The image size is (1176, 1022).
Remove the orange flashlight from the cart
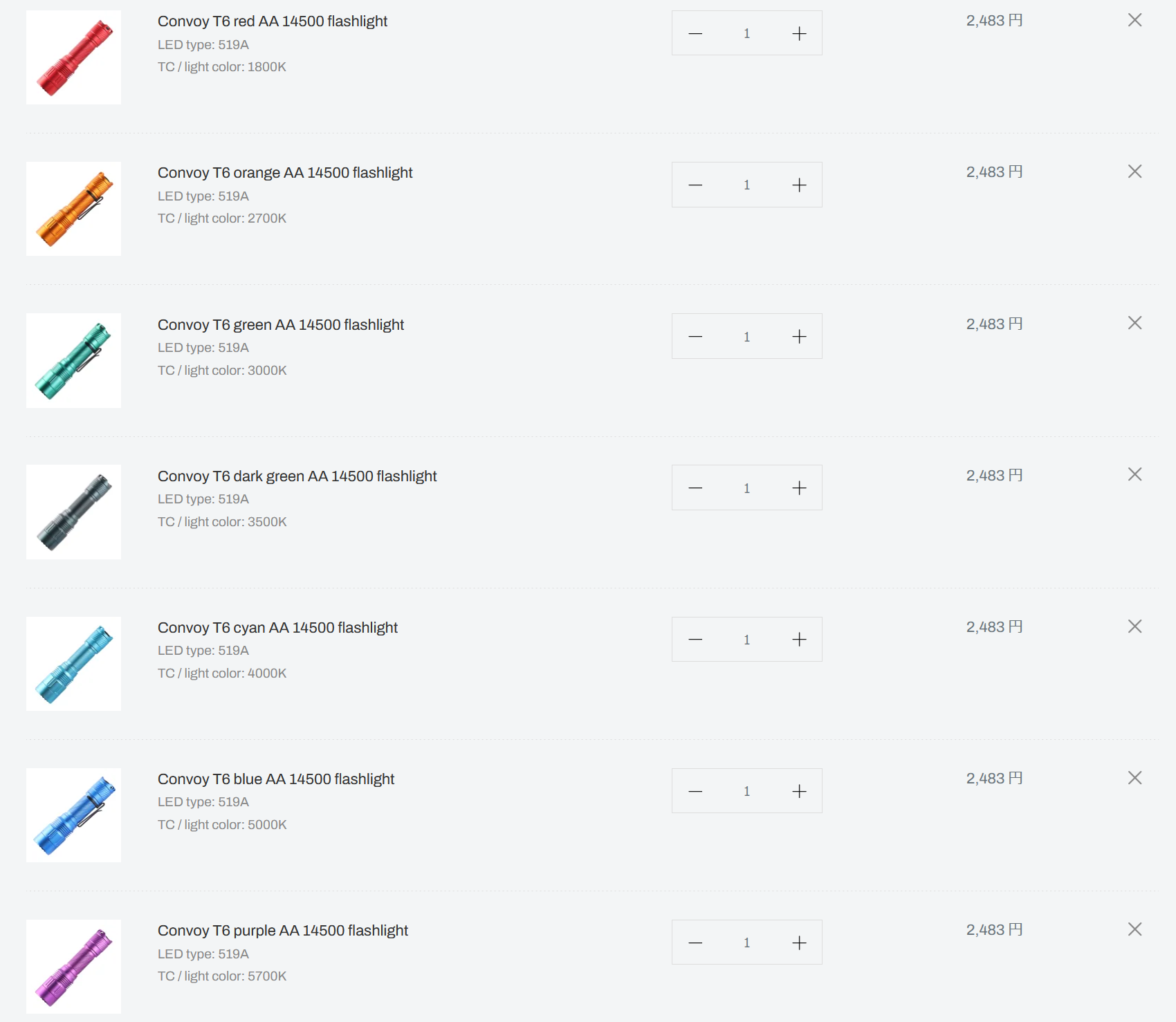1134,171
